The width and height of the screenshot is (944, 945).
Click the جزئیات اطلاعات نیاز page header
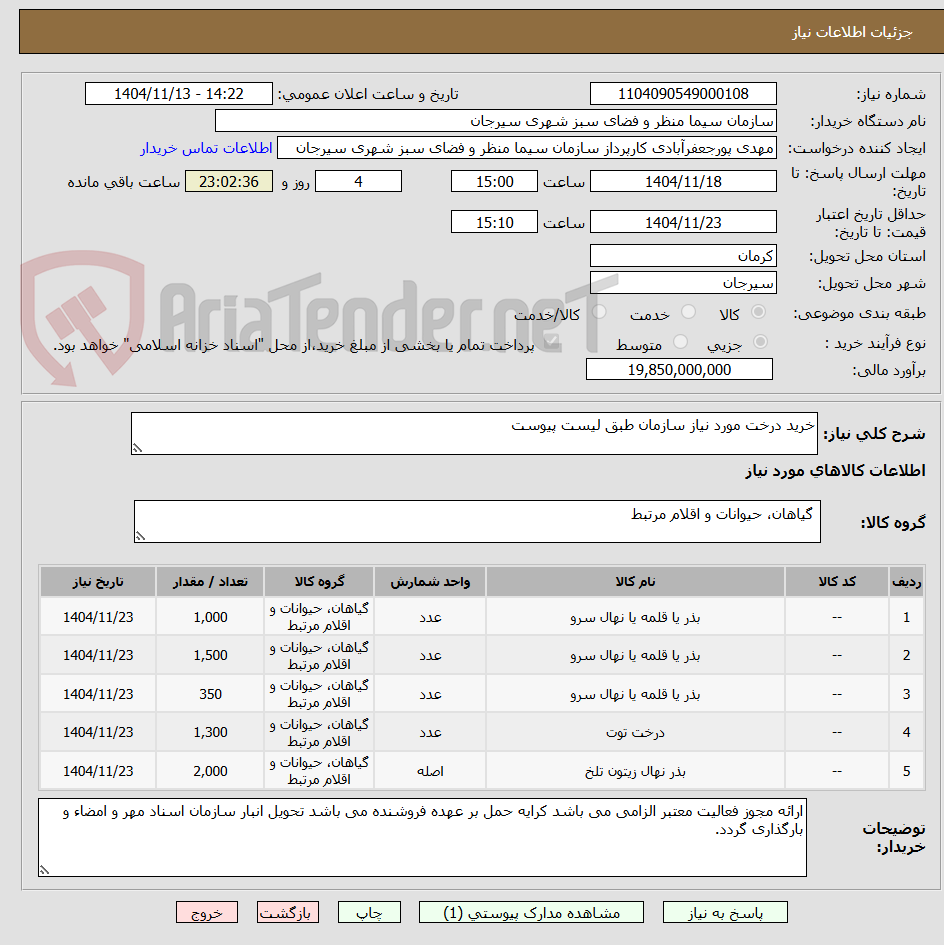[852, 32]
